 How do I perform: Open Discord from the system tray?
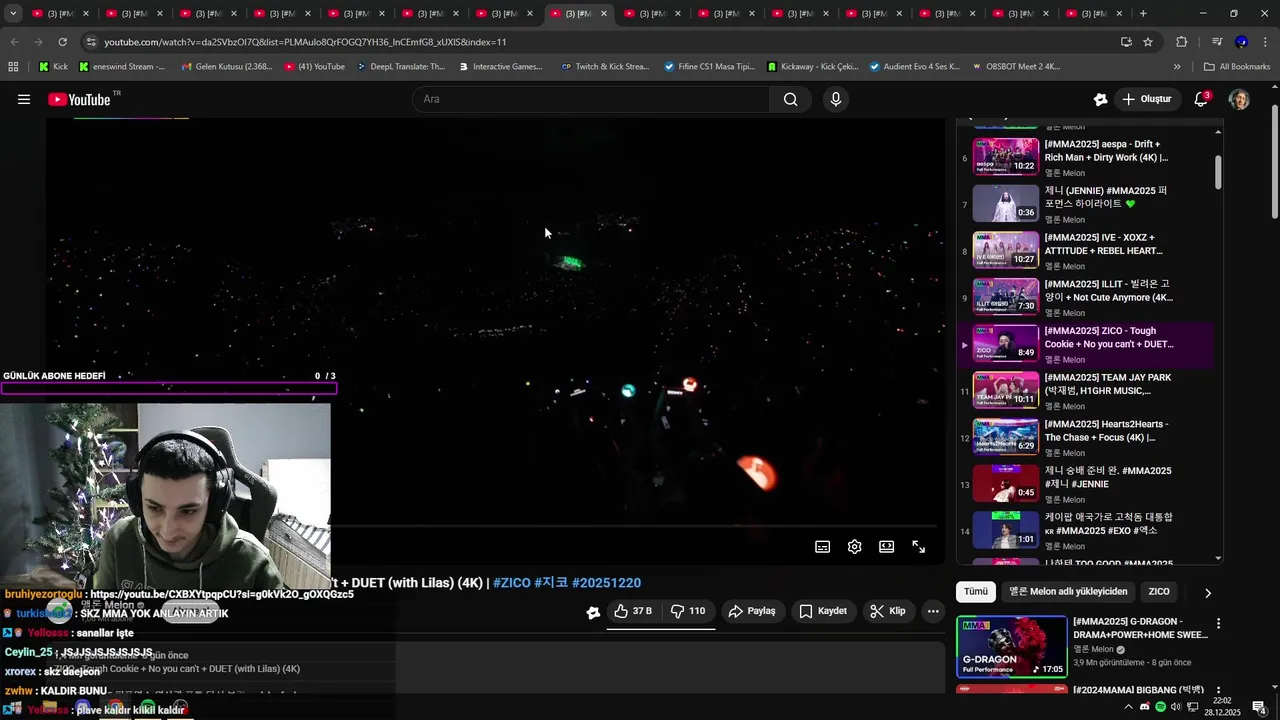pos(1145,707)
